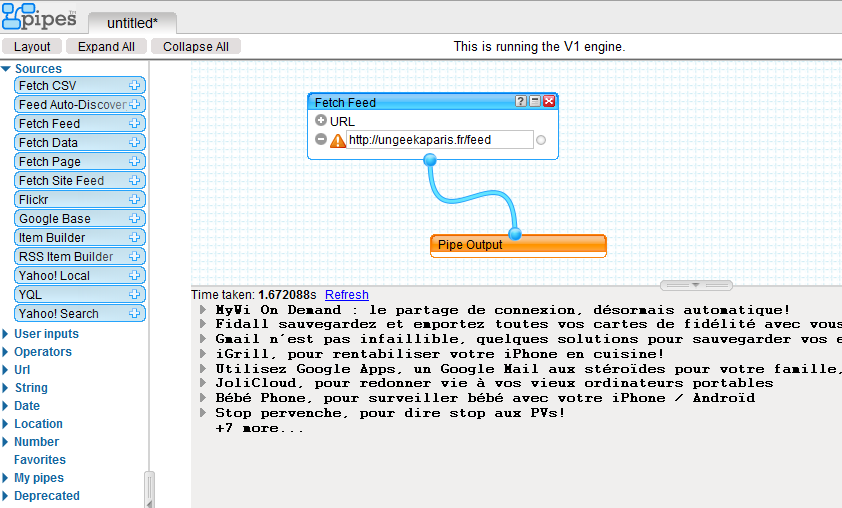Select the untitled* pipe tab
This screenshot has height=508, width=842.
pos(133,23)
